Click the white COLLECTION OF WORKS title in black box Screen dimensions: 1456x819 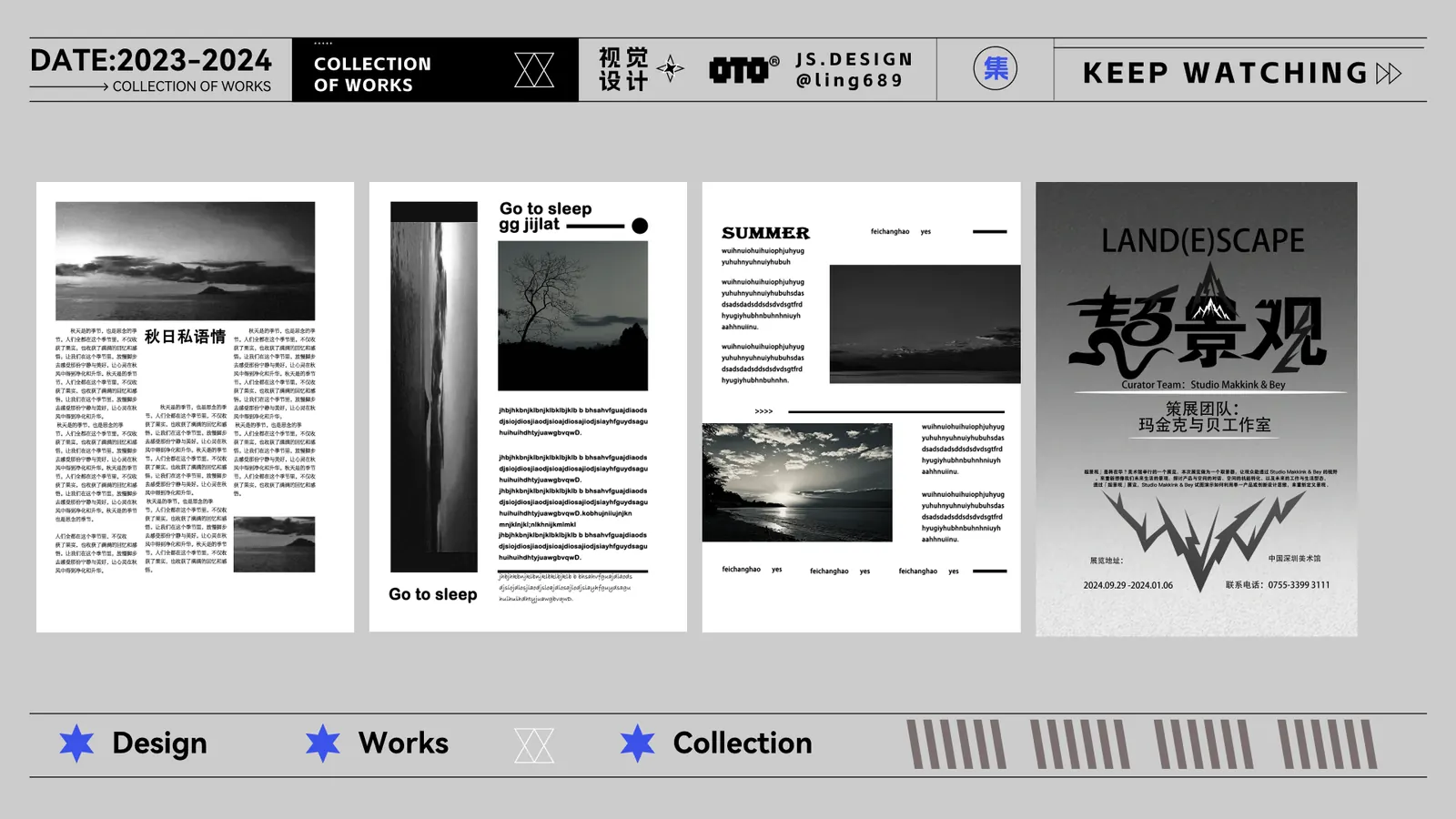(x=372, y=75)
